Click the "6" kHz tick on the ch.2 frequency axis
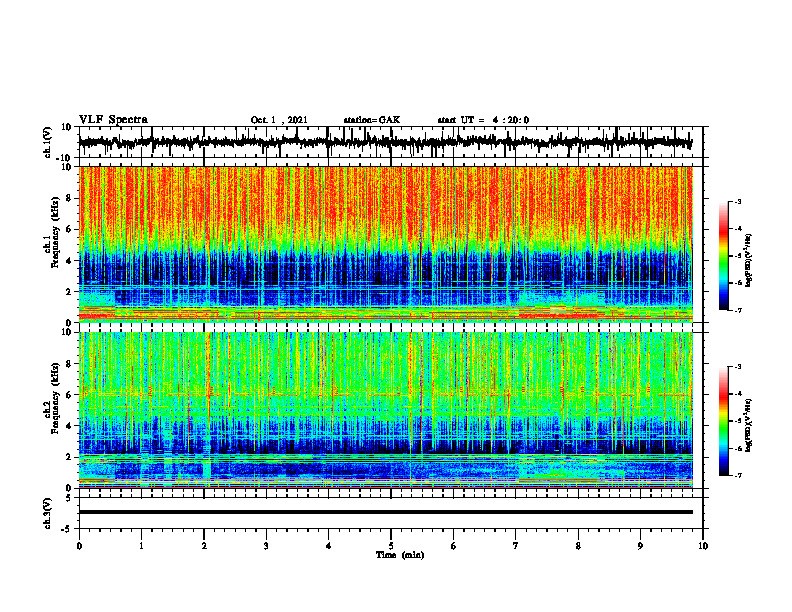Image resolution: width=792 pixels, height=612 pixels. [69, 395]
